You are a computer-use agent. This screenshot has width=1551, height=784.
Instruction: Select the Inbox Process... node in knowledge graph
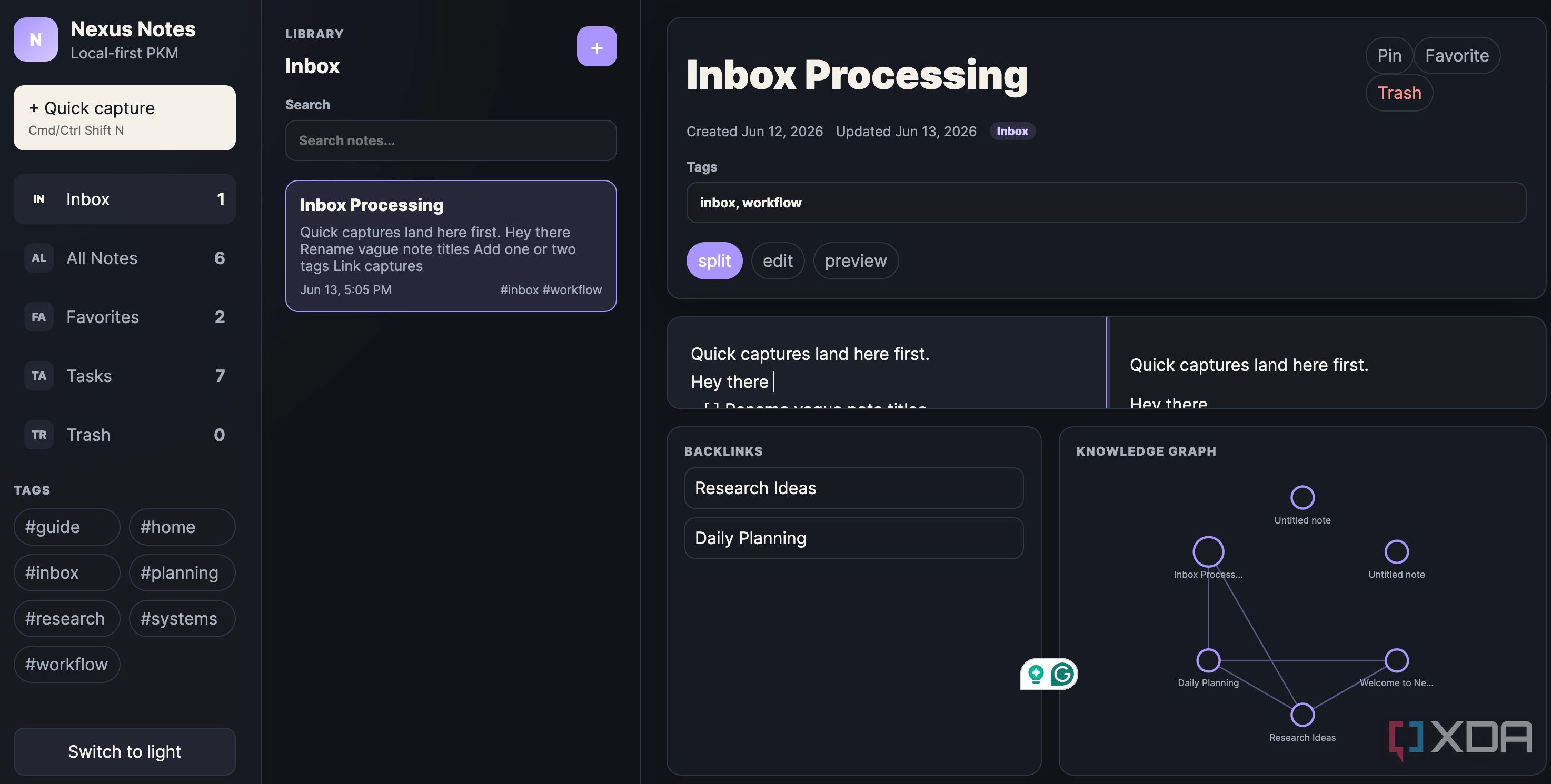click(x=1208, y=551)
